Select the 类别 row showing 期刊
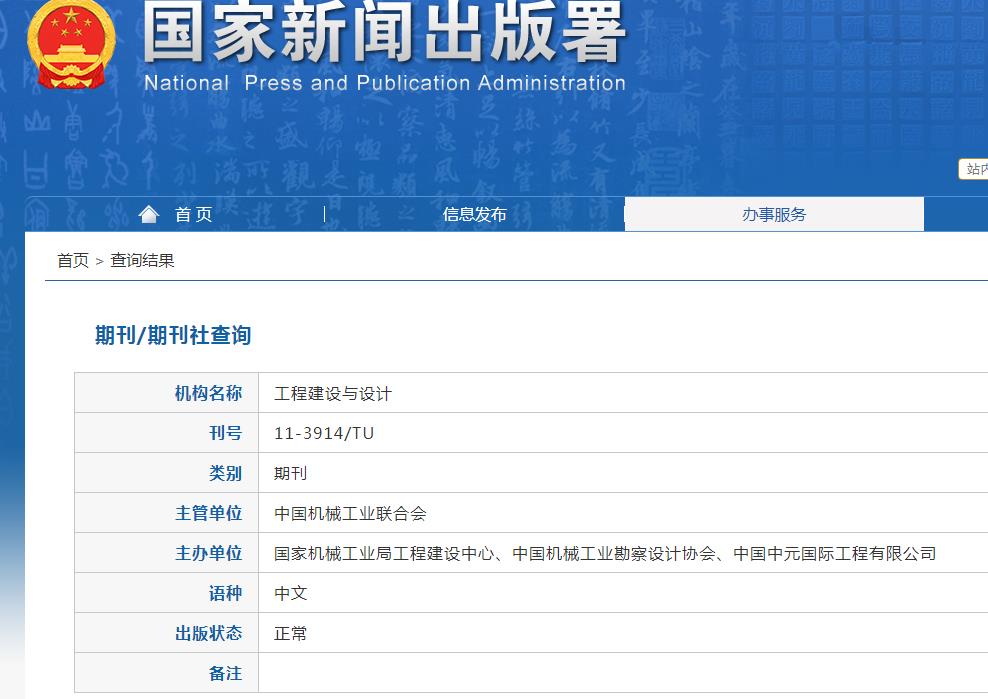 click(x=291, y=472)
